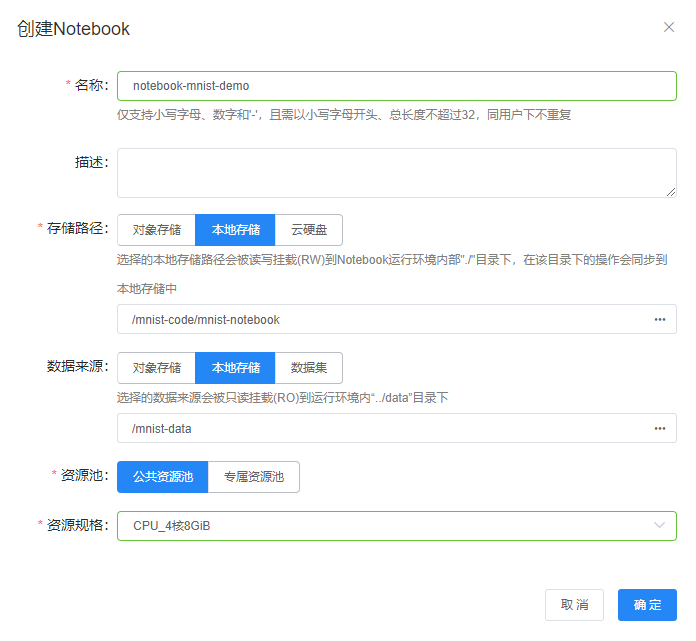This screenshot has width=696, height=641.
Task: Click the /mnist-code/mnist-notebook path field
Action: pyautogui.click(x=380, y=320)
